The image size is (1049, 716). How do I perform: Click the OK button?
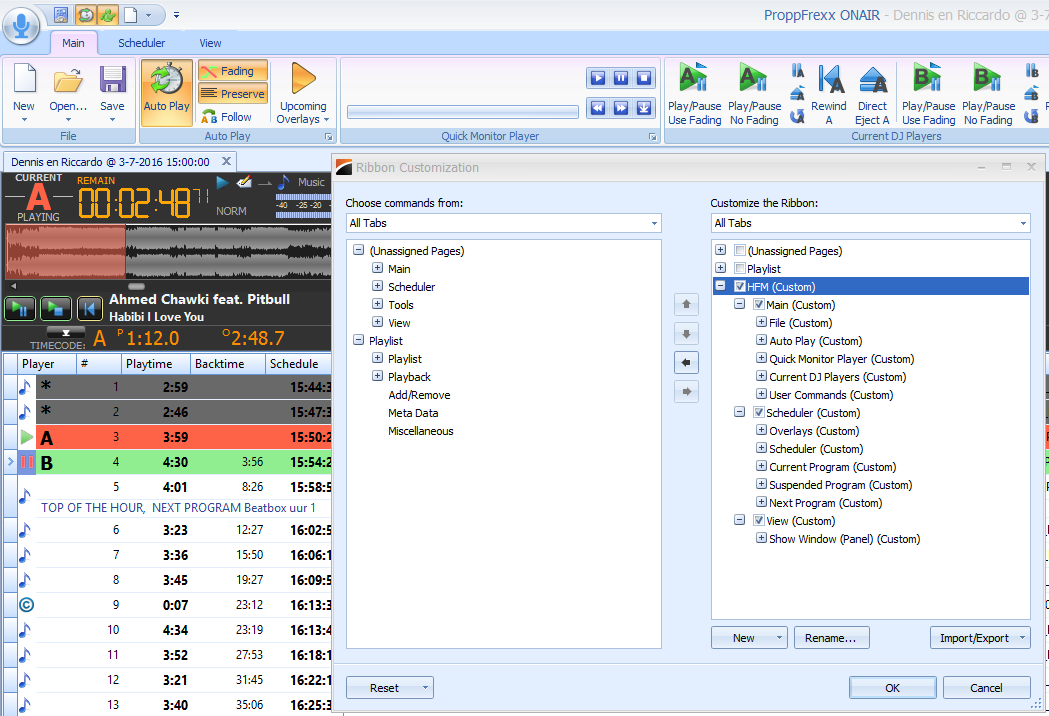point(892,688)
